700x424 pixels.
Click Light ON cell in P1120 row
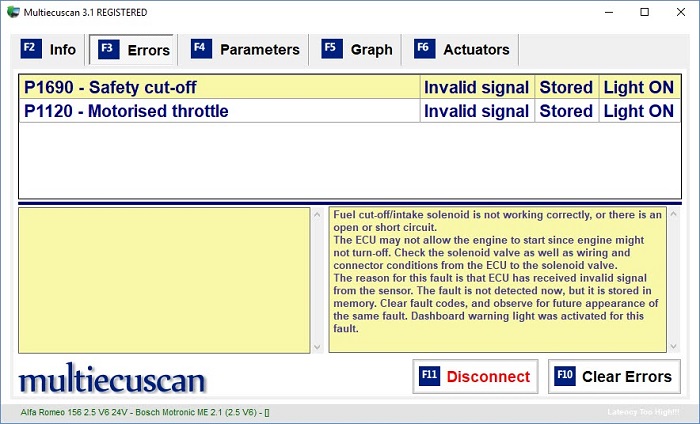click(x=639, y=111)
